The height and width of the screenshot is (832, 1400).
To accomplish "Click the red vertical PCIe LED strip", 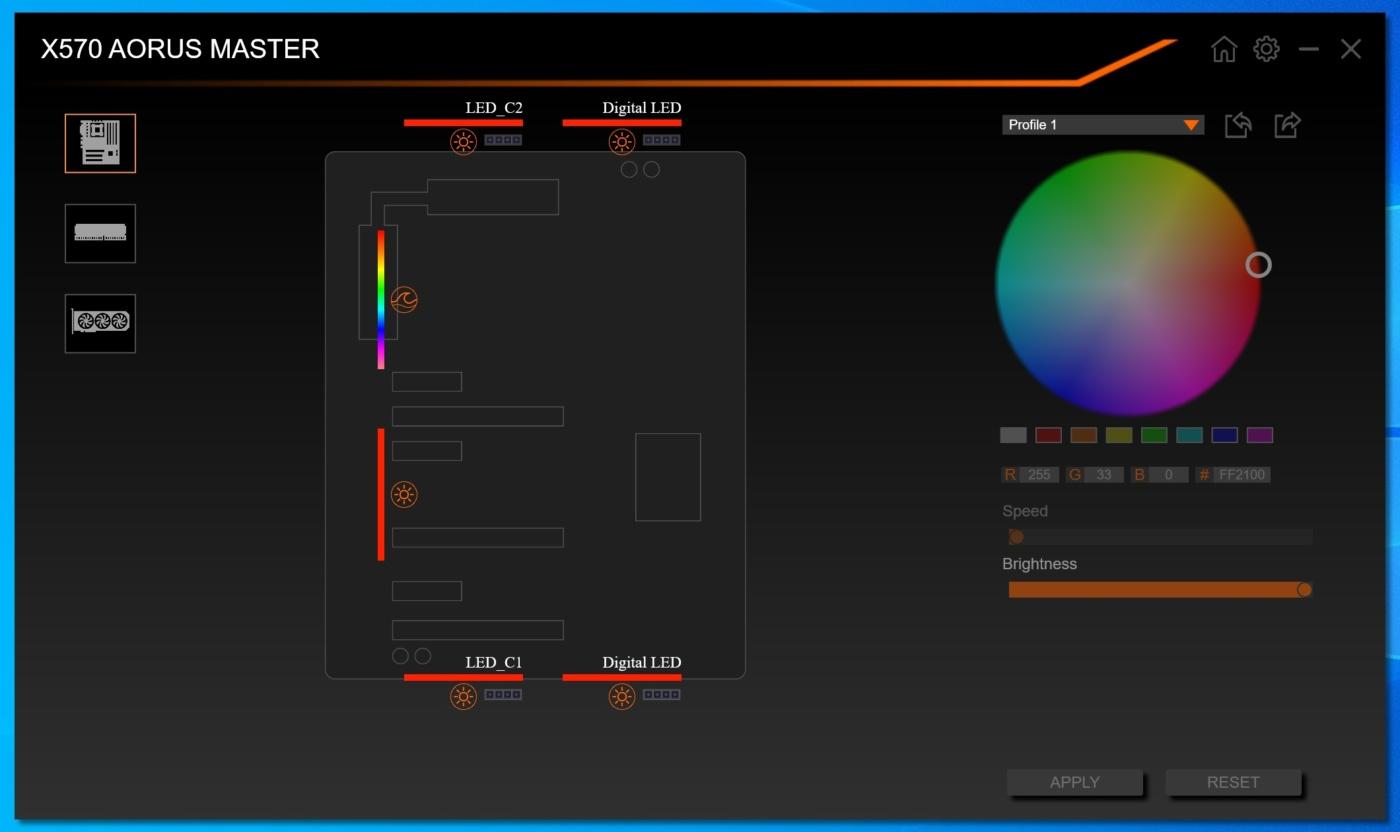I will pyautogui.click(x=381, y=494).
